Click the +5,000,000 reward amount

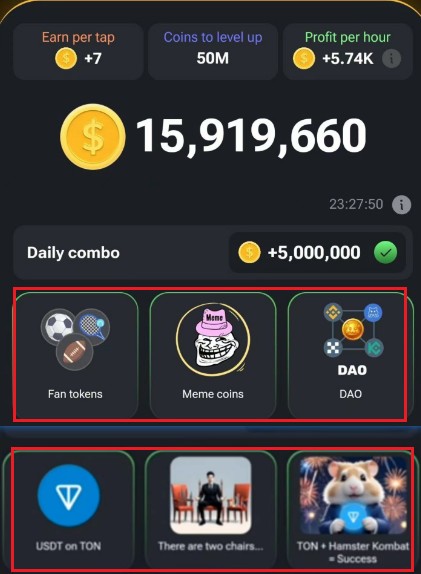click(x=314, y=253)
